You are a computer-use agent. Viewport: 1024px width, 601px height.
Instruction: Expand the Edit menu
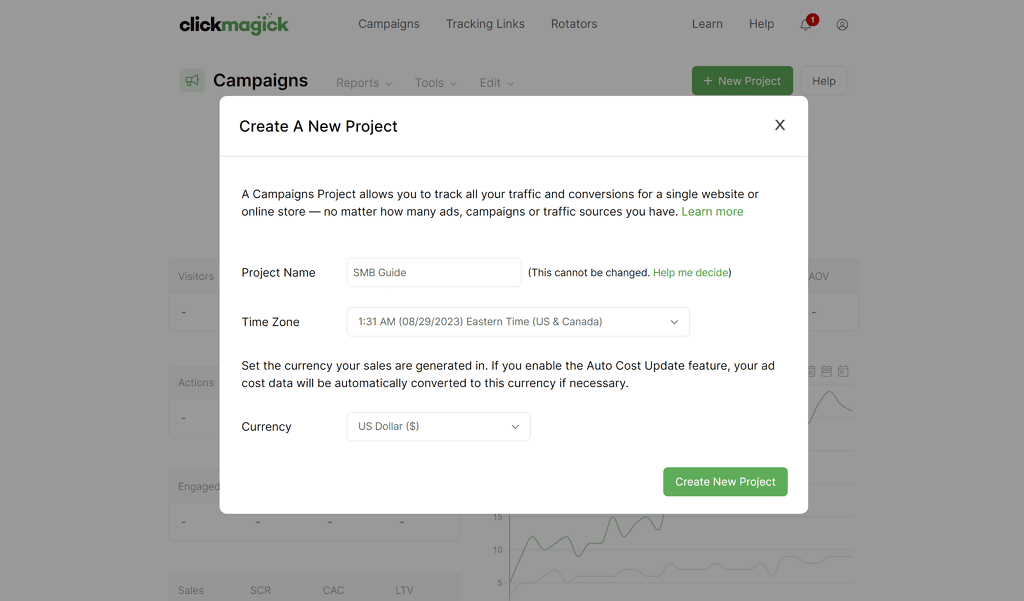(496, 83)
